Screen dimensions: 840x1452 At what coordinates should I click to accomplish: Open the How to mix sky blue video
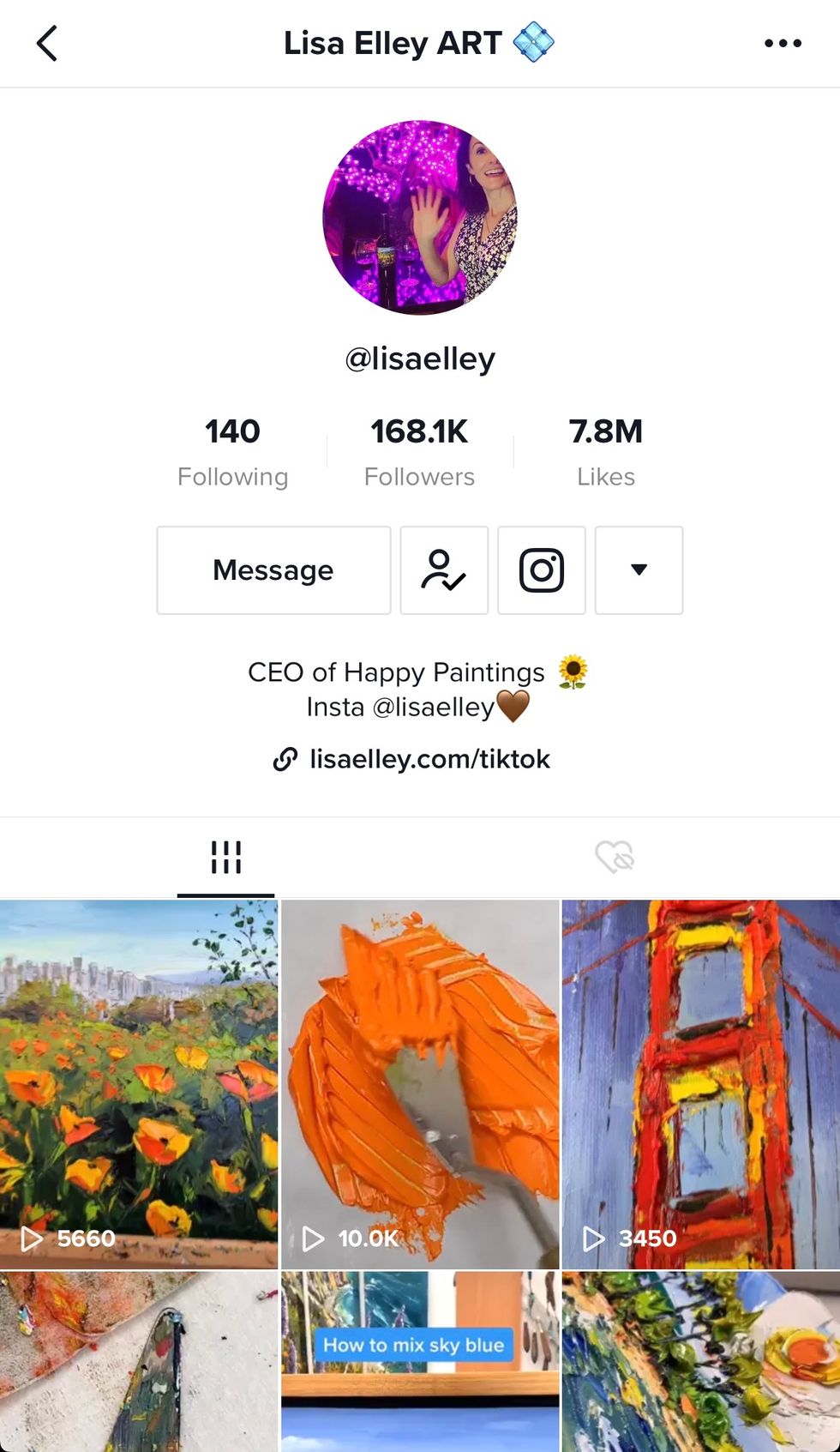click(420, 1362)
